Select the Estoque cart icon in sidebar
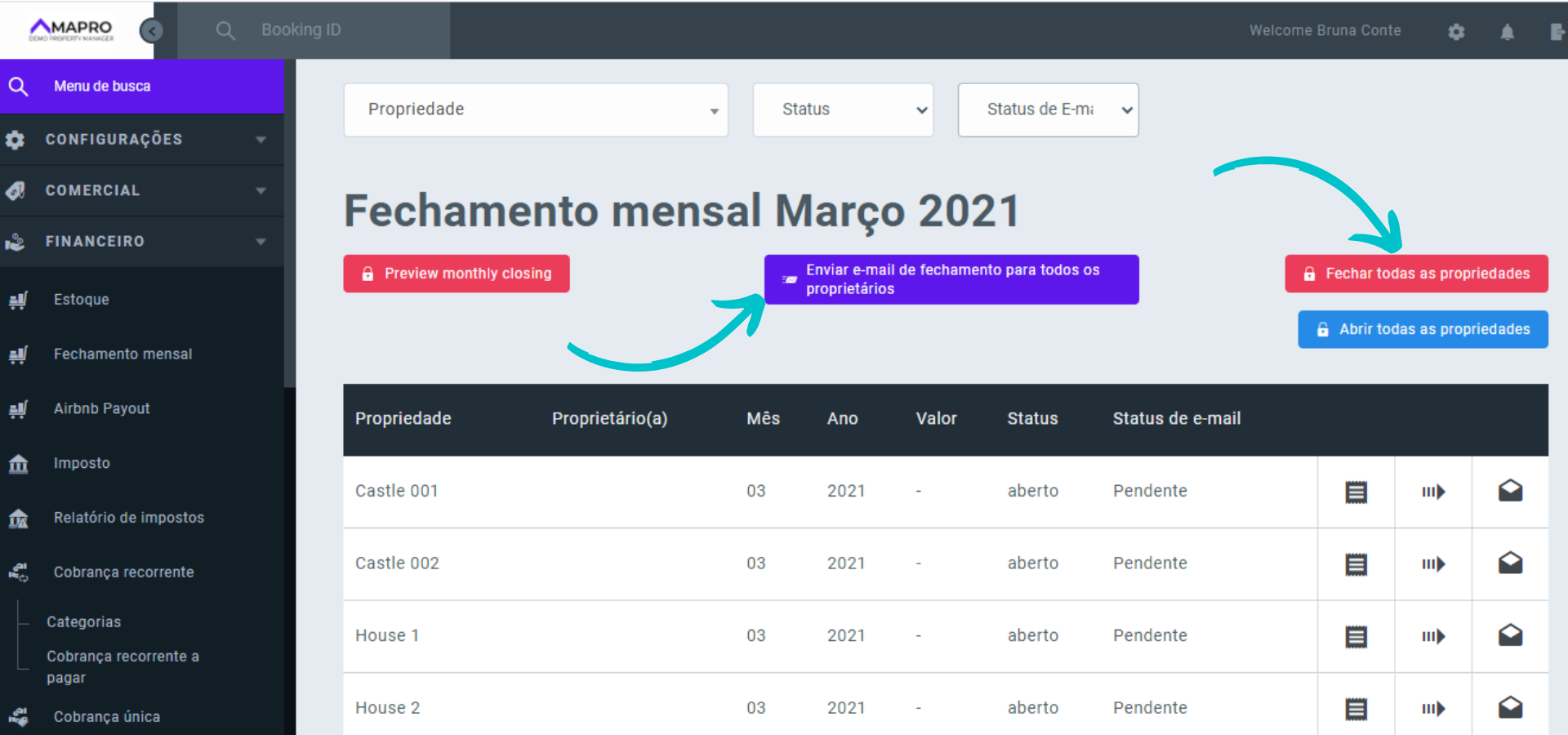 click(18, 299)
